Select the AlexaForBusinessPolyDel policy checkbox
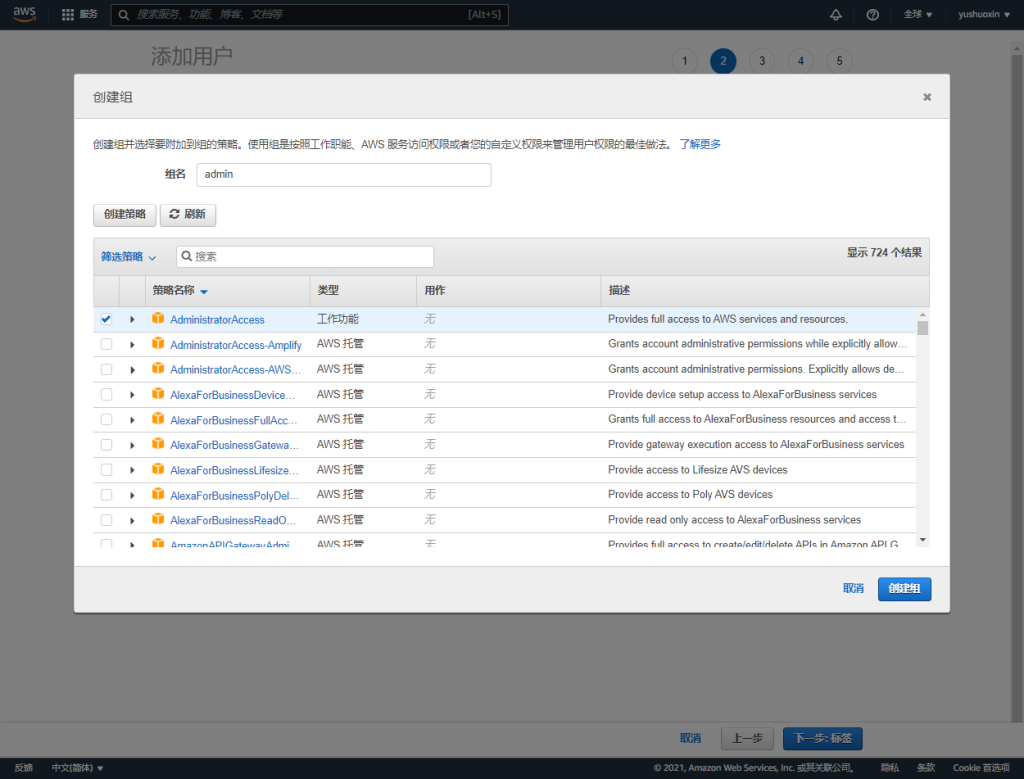 106,494
